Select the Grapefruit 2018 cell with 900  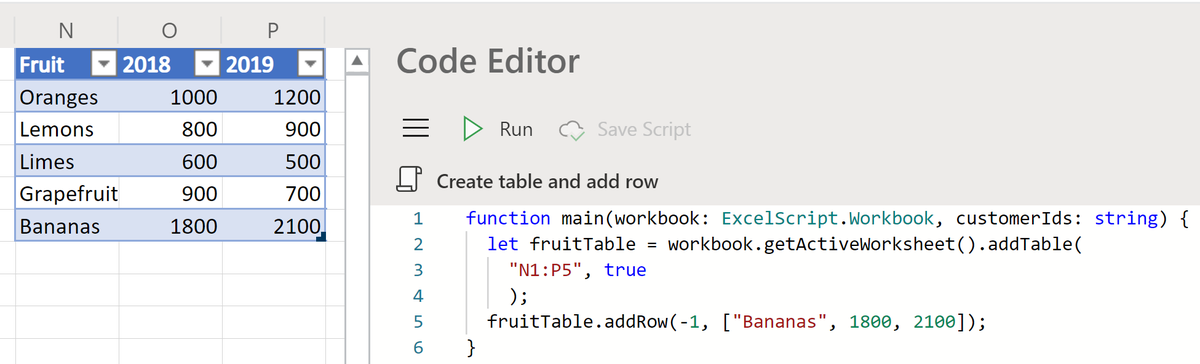169,194
